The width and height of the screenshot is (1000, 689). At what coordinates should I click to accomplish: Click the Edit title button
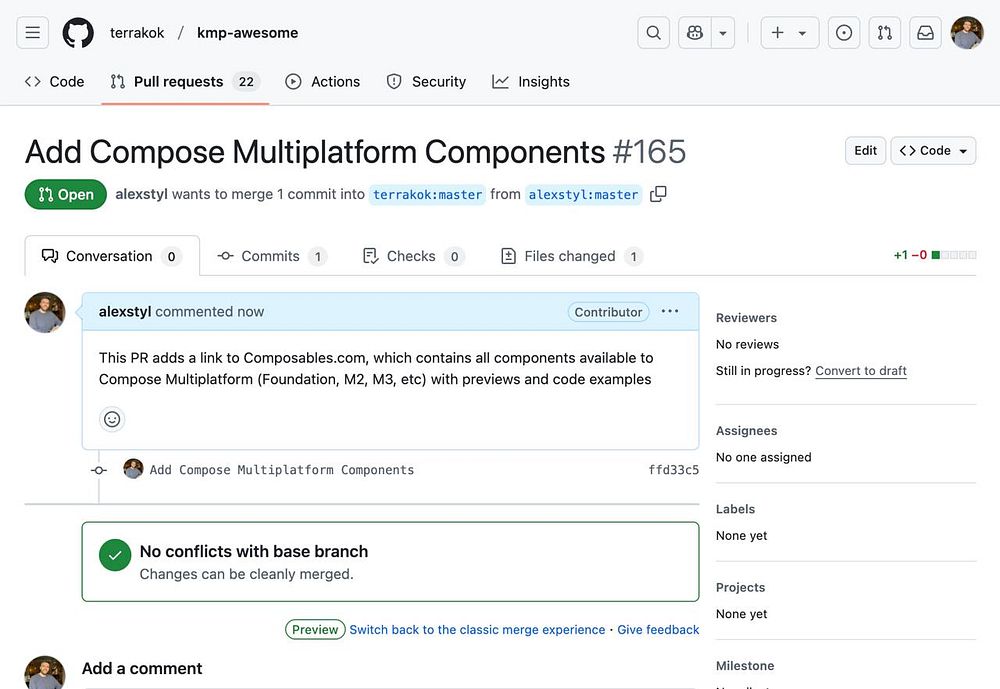tap(865, 151)
